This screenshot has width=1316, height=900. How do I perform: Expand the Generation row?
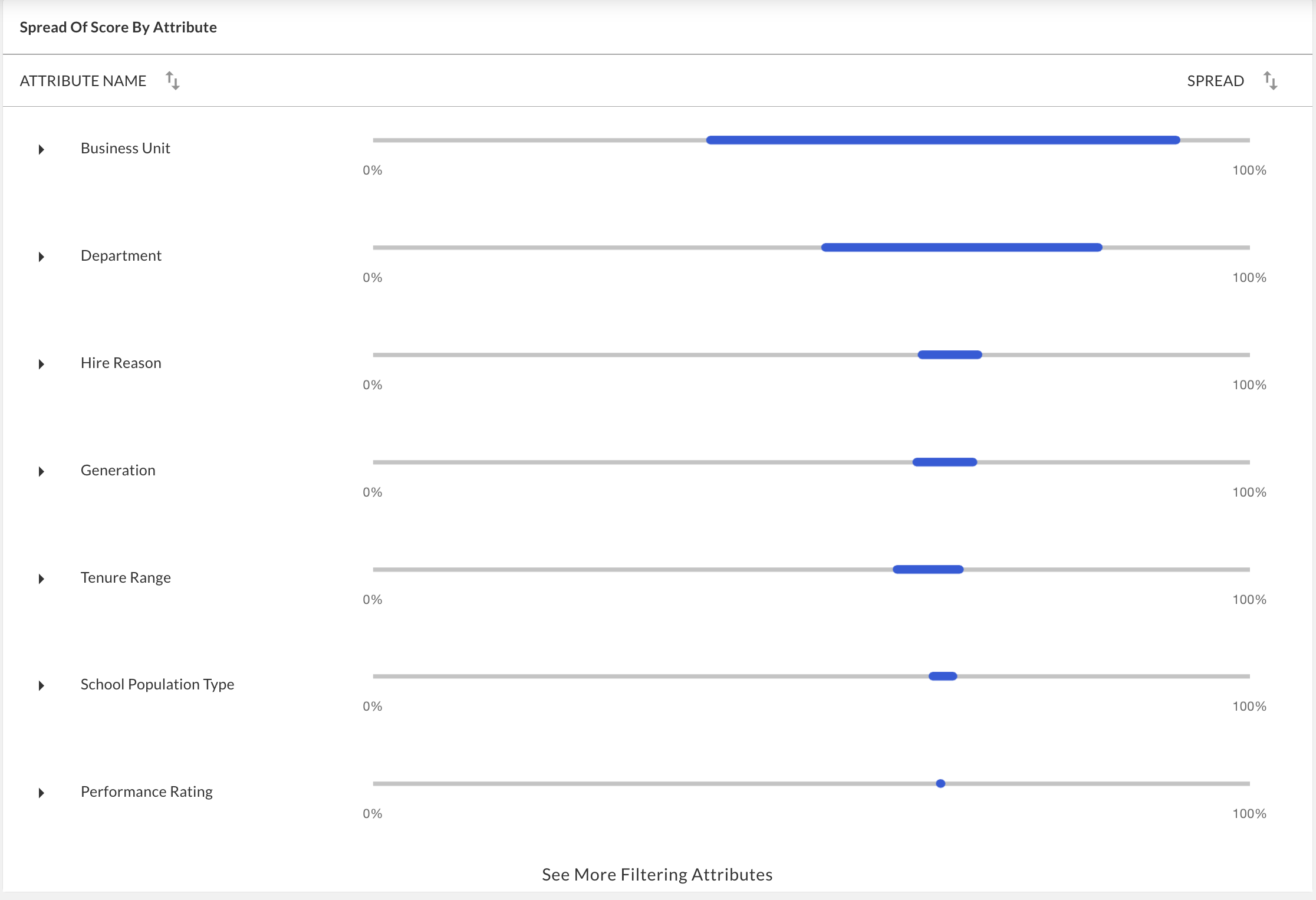click(41, 471)
